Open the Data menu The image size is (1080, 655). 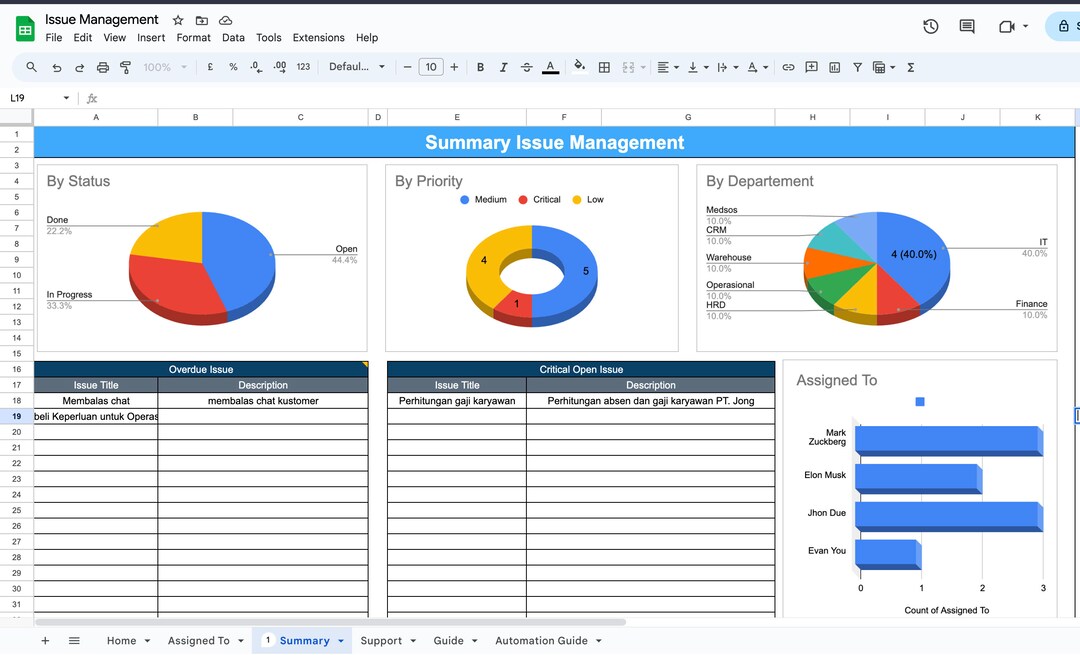233,37
